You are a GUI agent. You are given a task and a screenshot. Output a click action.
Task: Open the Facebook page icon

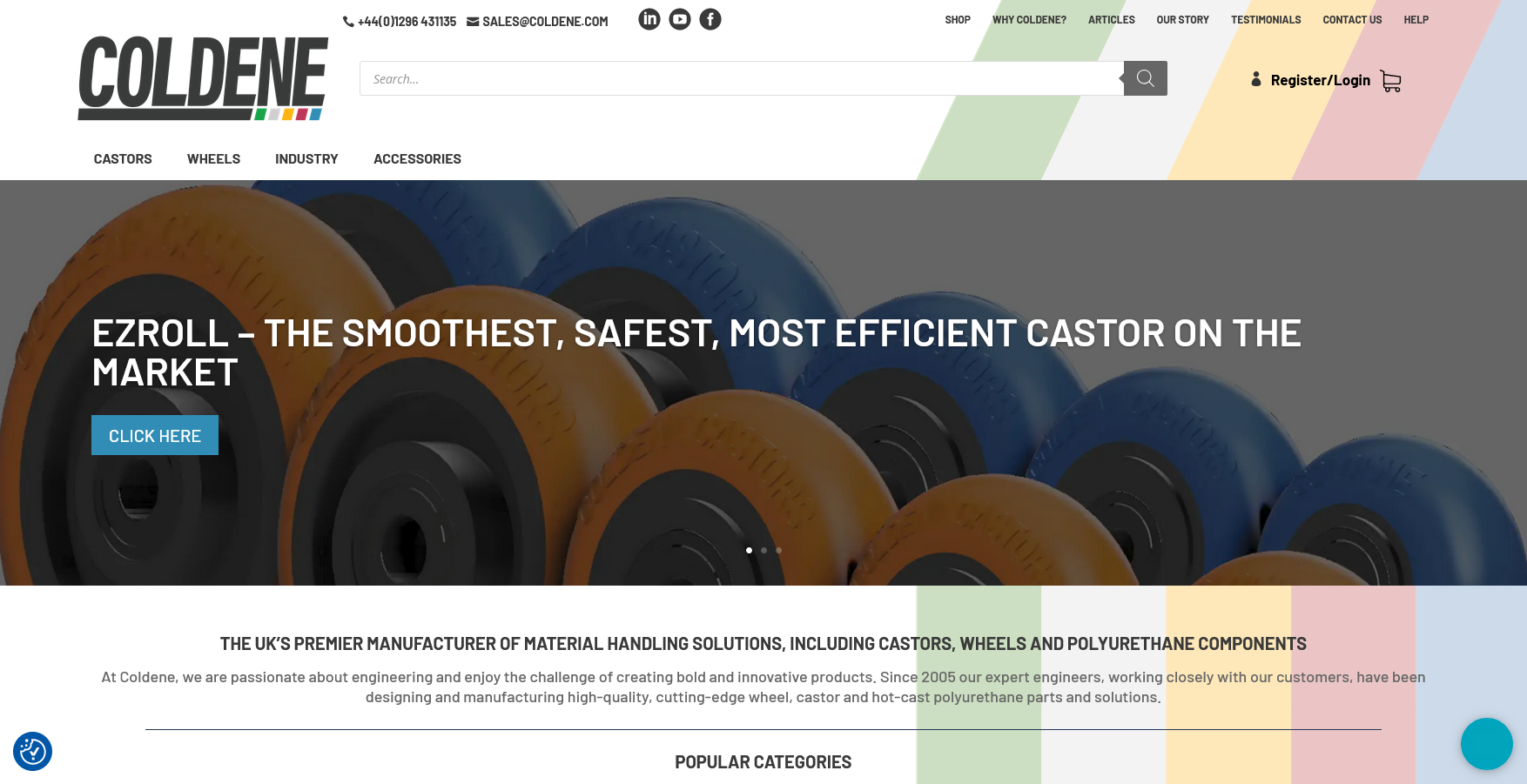click(x=710, y=18)
